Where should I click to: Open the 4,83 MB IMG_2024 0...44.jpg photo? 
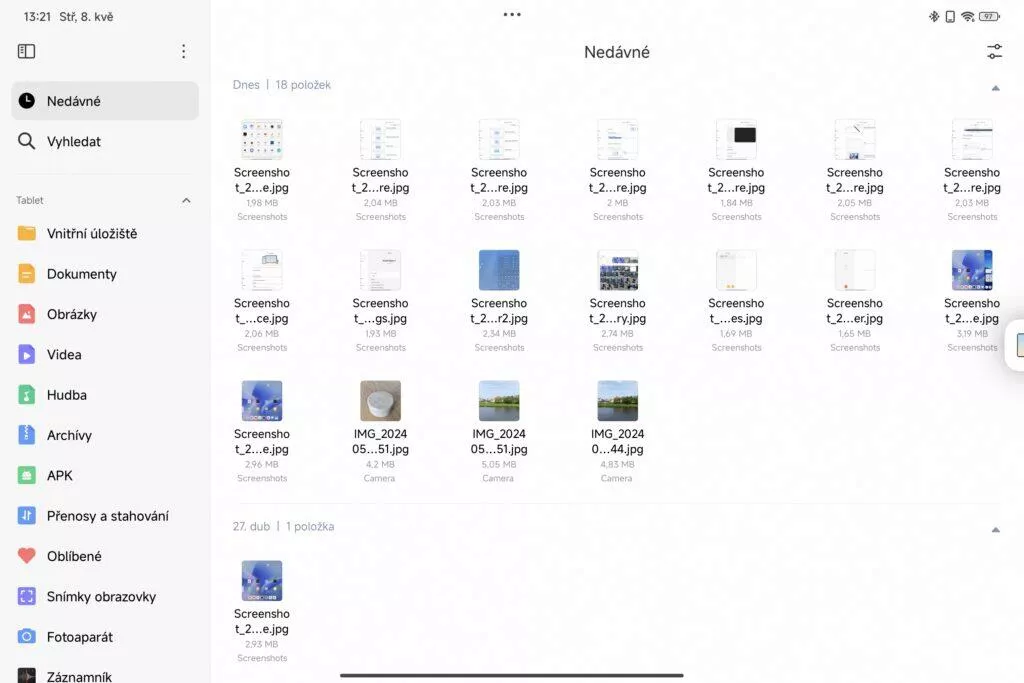[618, 400]
